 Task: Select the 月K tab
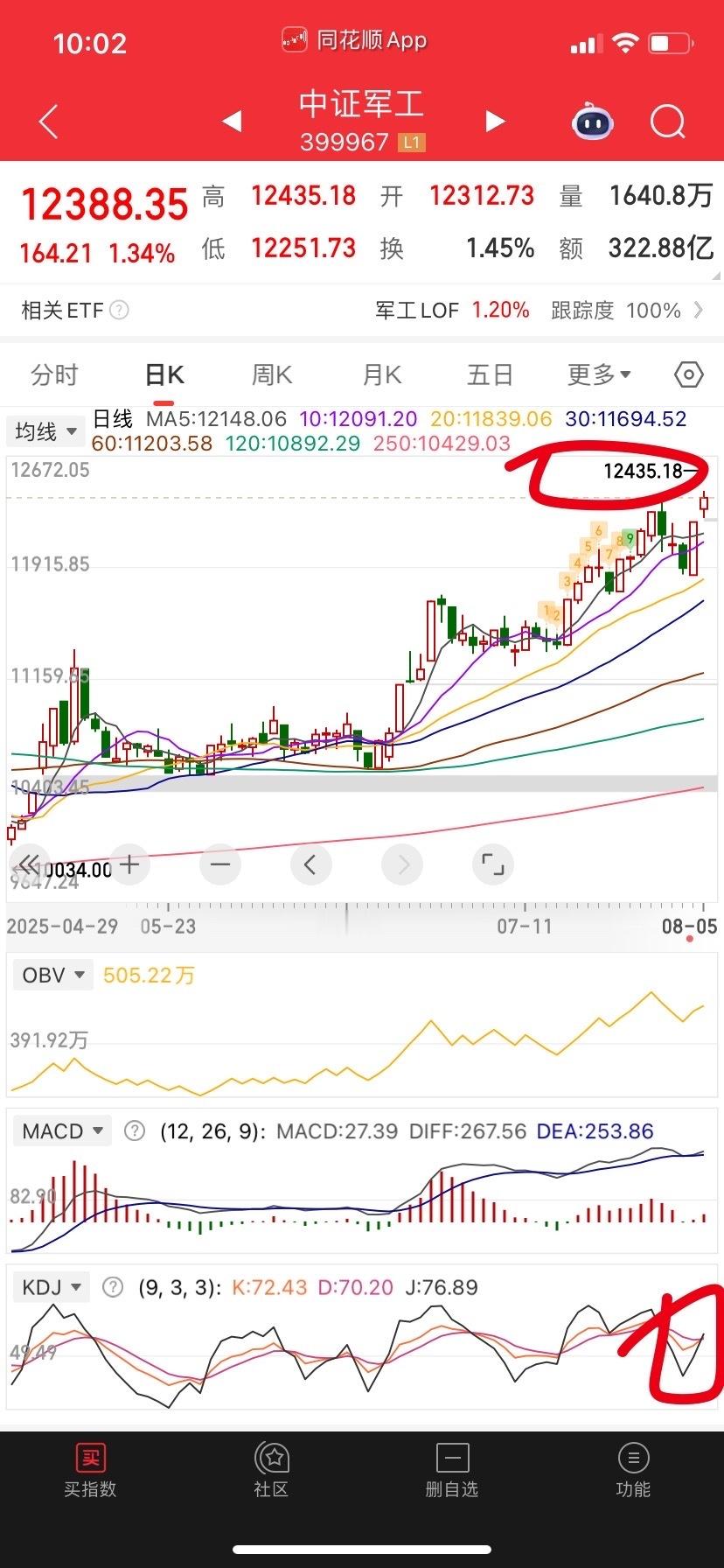point(381,375)
